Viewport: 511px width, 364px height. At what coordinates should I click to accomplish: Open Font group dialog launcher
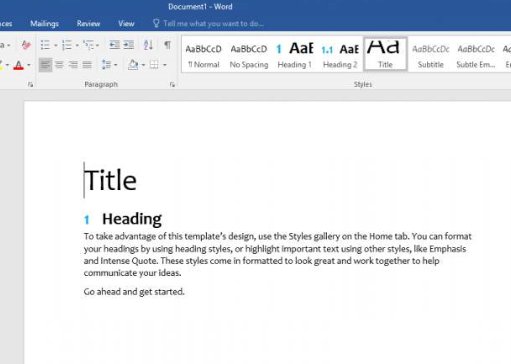pyautogui.click(x=30, y=85)
